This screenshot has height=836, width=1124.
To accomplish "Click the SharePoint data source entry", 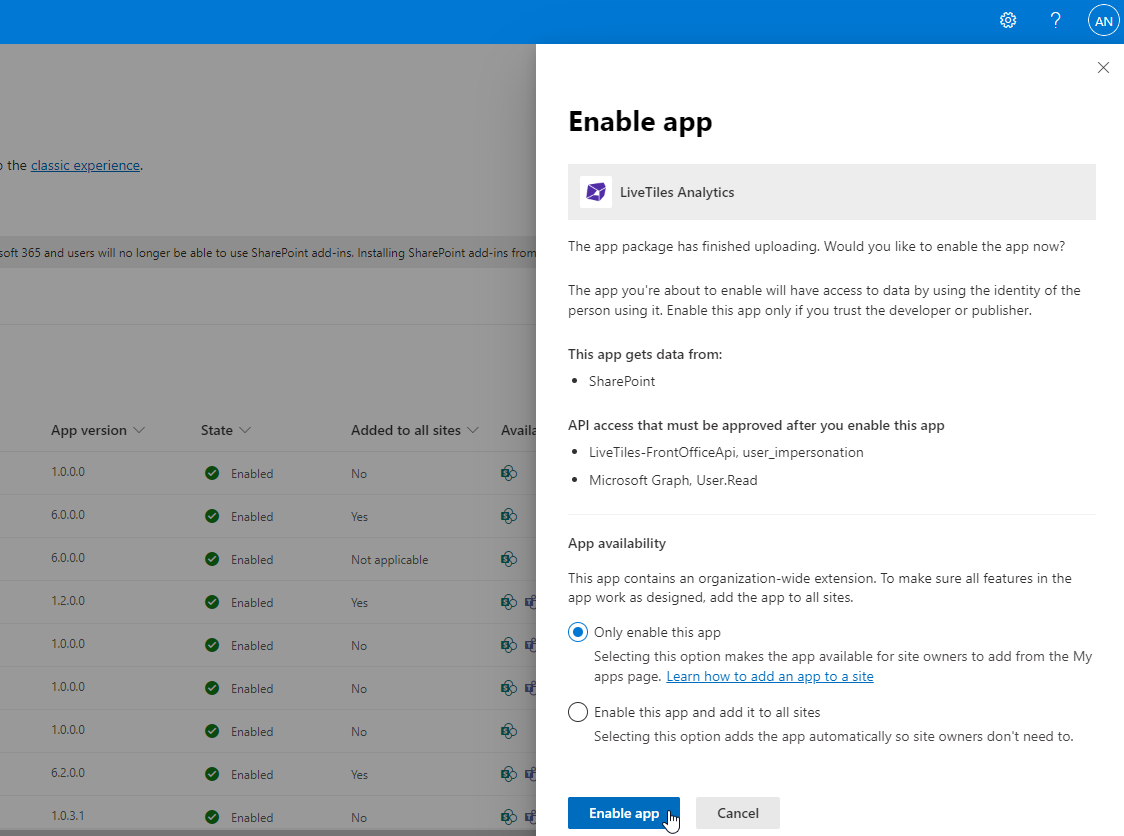I will coord(621,381).
